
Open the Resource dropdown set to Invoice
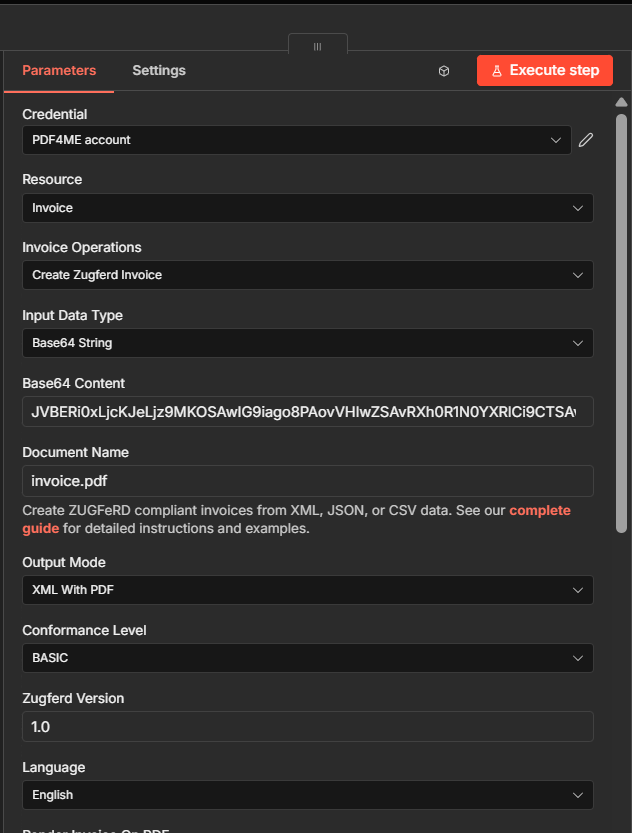coord(307,207)
